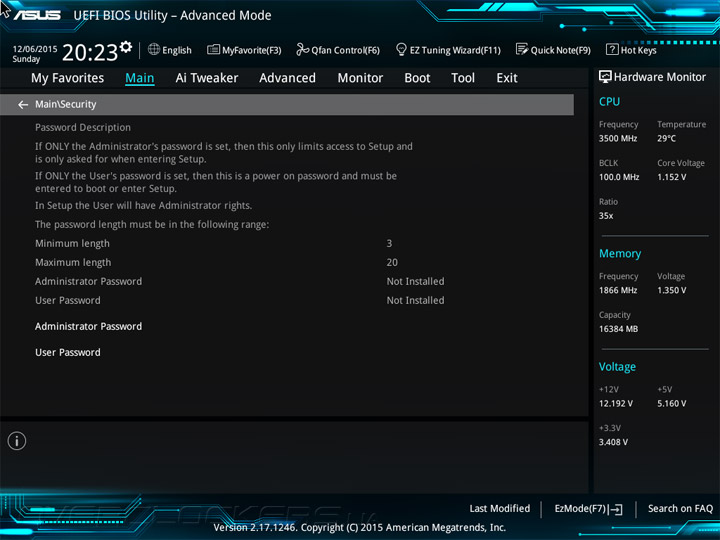Click the back arrow beside Main\Security
This screenshot has width=720, height=540.
click(x=22, y=105)
